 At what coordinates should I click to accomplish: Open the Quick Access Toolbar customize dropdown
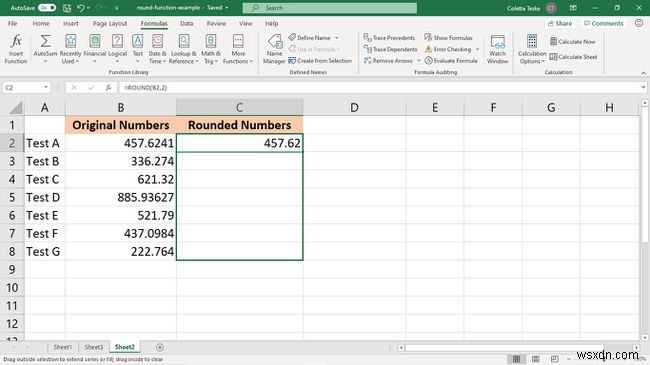pyautogui.click(x=116, y=8)
